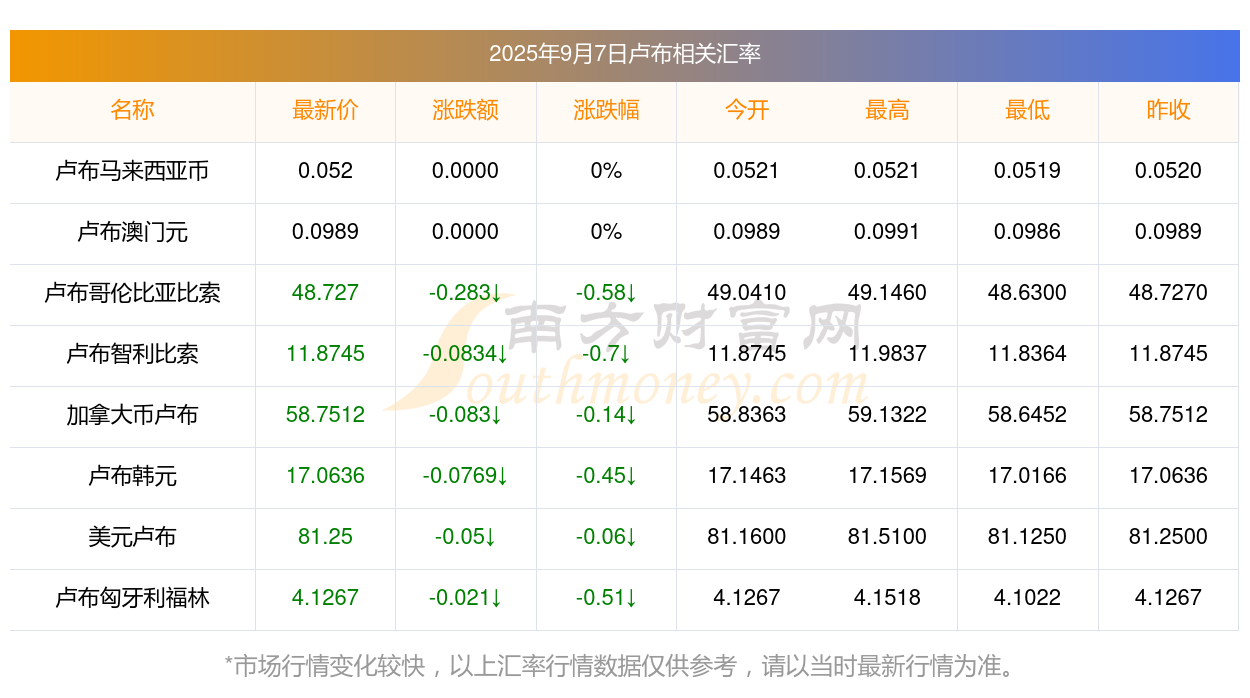Click low value '11.8364'
The height and width of the screenshot is (698, 1250).
1028,354
